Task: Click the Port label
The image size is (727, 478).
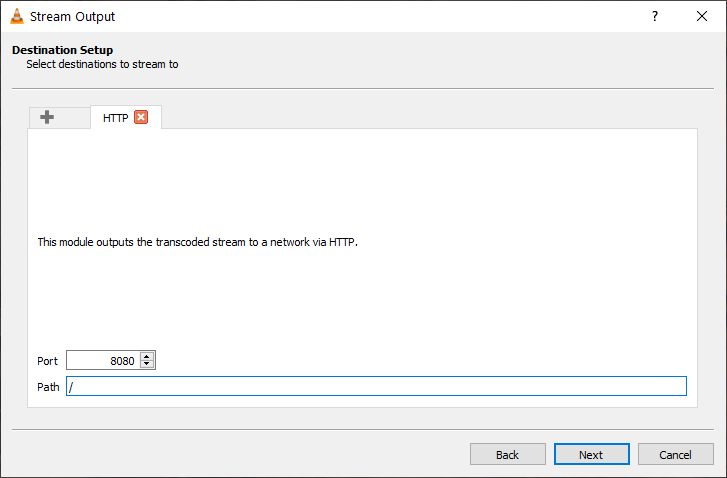Action: click(47, 361)
